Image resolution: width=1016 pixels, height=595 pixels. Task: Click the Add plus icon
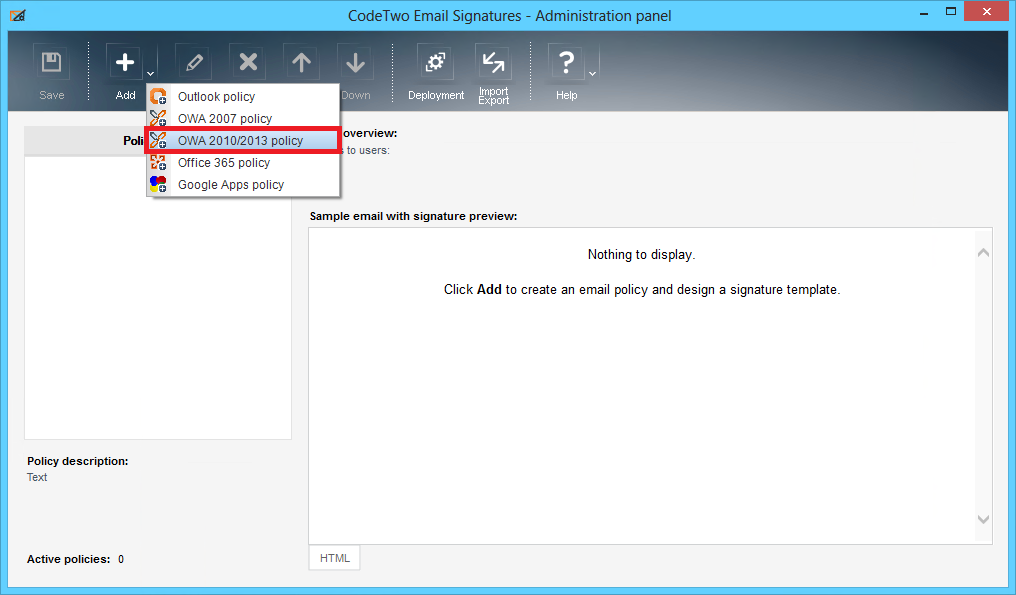click(124, 62)
